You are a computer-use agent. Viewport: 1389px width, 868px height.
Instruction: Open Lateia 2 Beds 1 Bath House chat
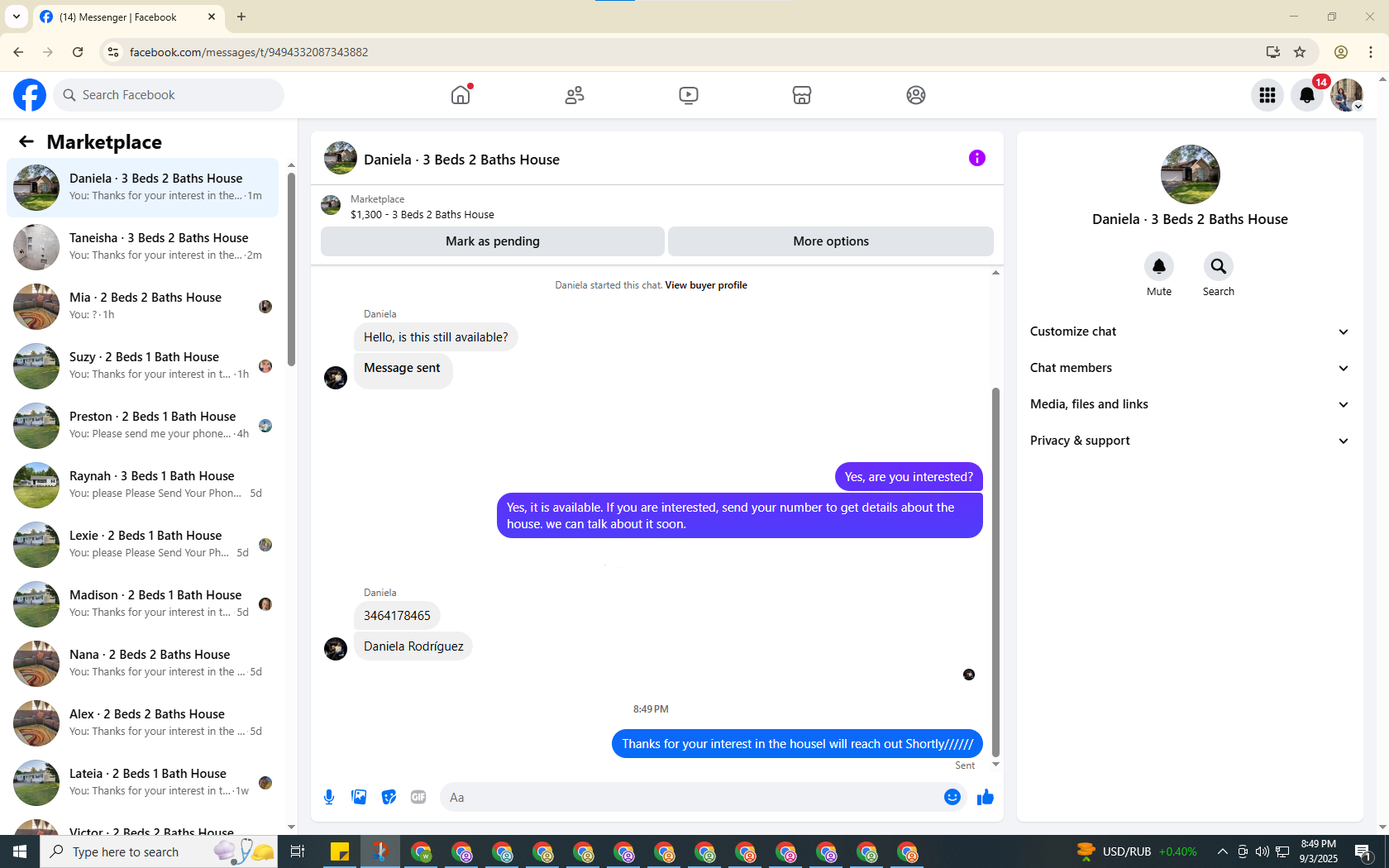142,783
